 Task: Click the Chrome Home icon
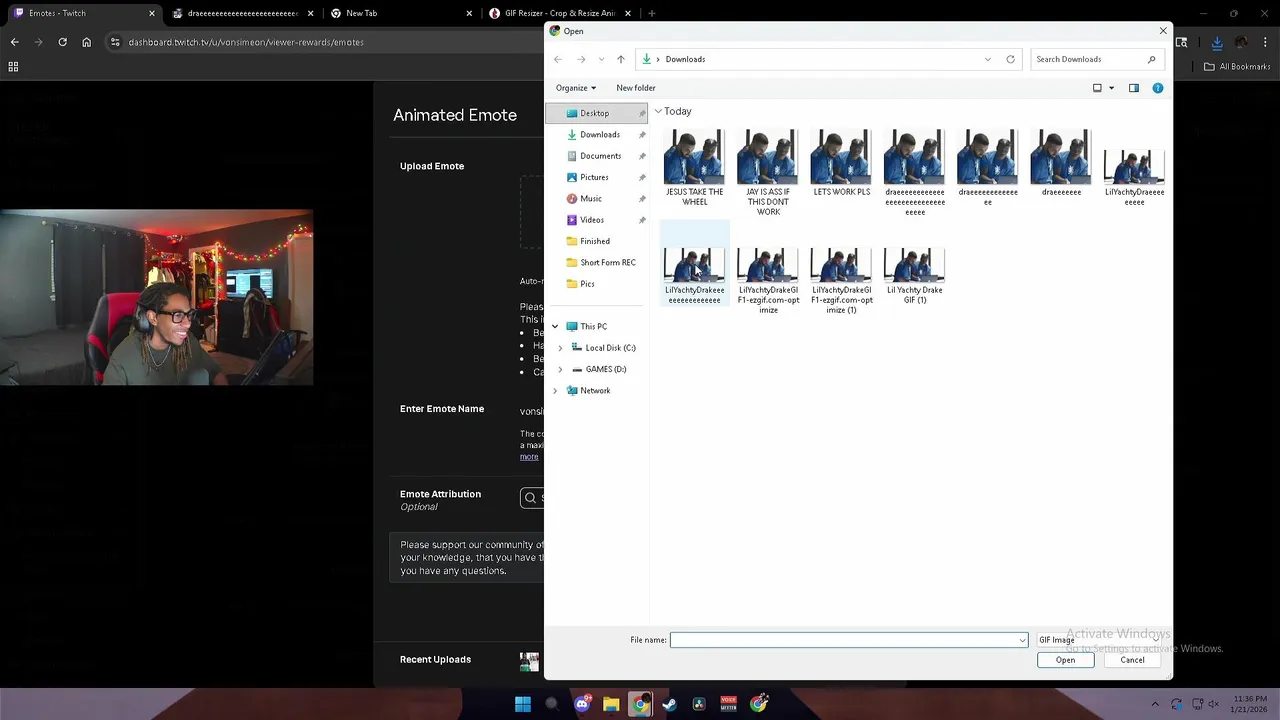(x=86, y=42)
